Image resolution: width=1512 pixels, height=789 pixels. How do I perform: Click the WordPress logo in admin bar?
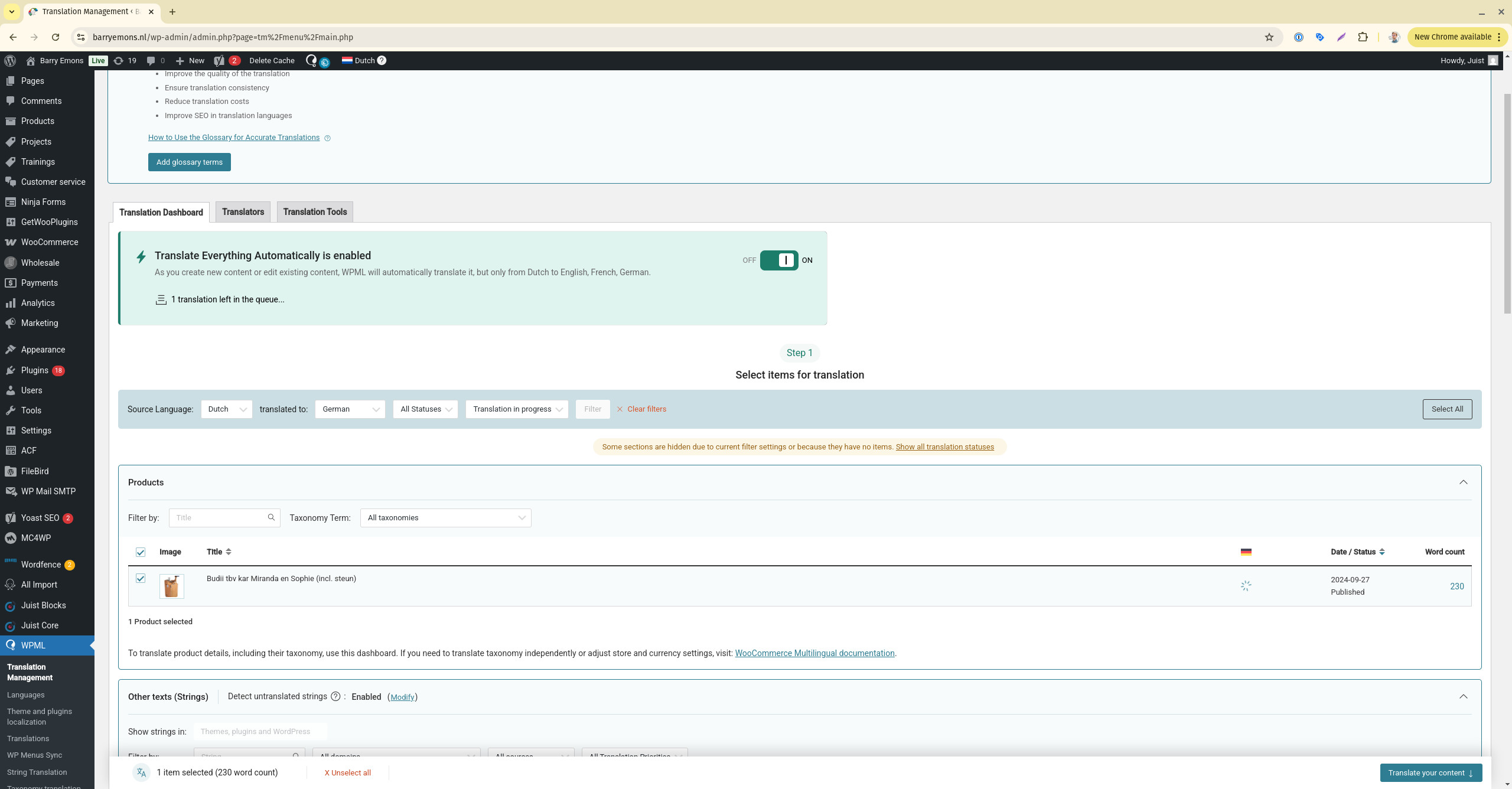10,61
